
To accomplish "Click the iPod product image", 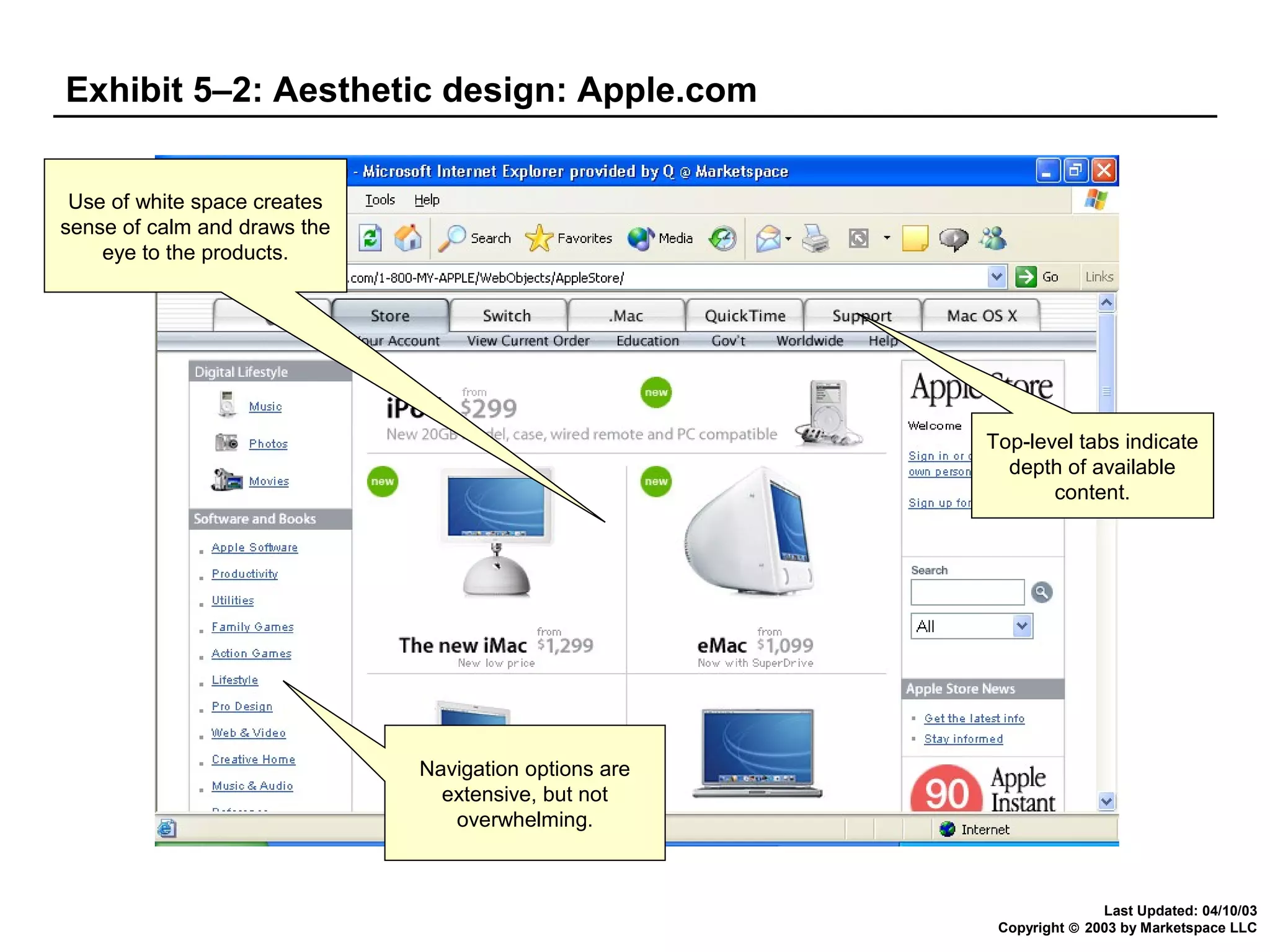I will pos(828,413).
